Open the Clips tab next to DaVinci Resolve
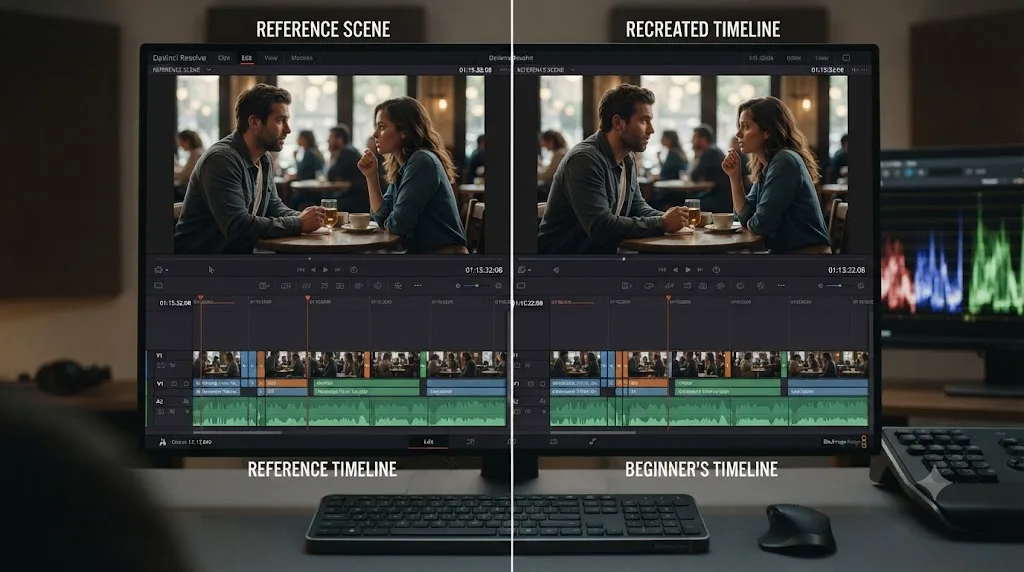1024x572 pixels. 224,58
